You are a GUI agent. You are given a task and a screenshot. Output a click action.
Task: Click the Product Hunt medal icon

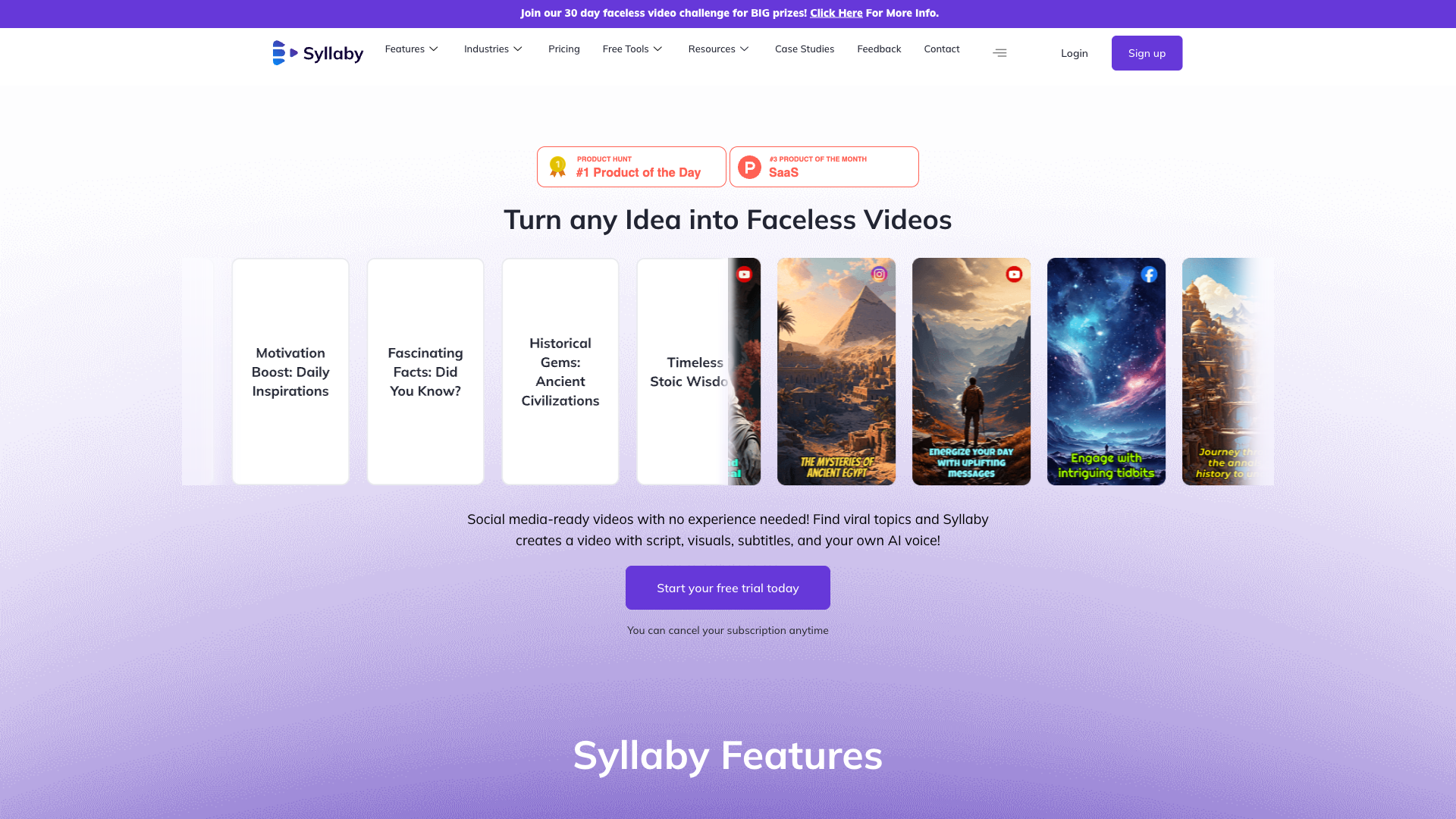point(557,167)
